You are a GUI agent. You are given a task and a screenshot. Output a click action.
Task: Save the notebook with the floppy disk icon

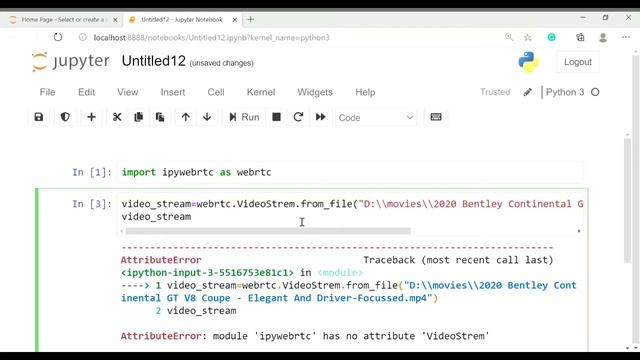[39, 117]
